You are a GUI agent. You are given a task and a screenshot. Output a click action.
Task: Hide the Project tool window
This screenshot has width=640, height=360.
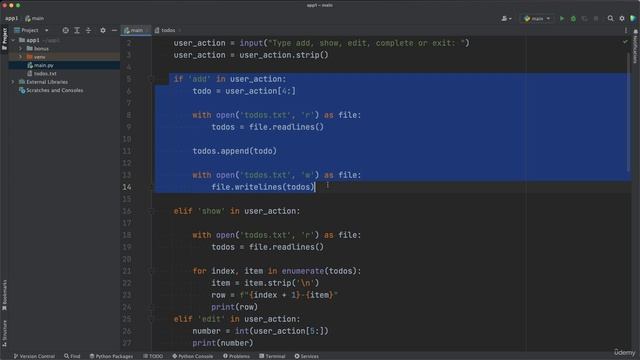tap(114, 30)
